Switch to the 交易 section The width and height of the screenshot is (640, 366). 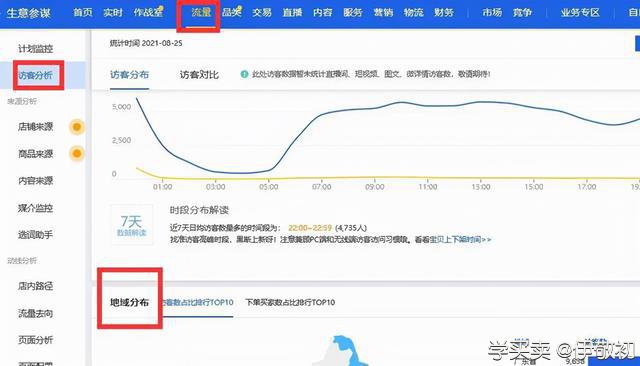click(x=262, y=13)
